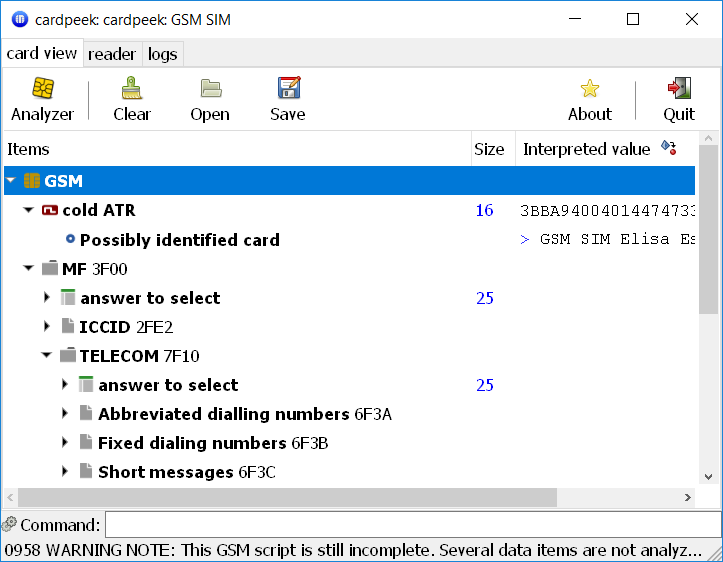Collapse the TELECOM 7F10 folder

point(47,356)
